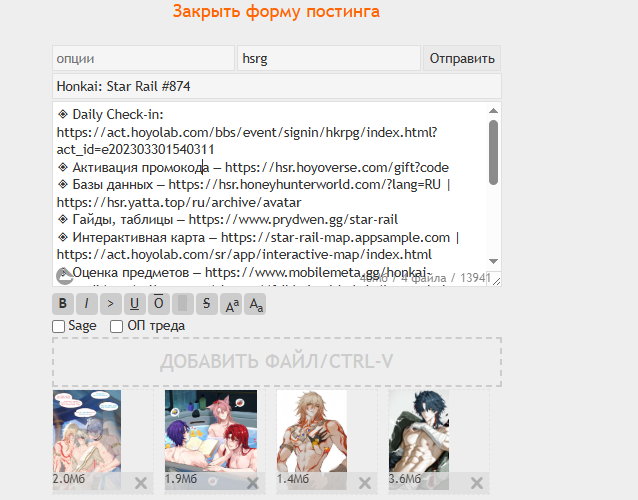This screenshot has width=638, height=500.
Task: Apply spoiler formatting with the gray block button
Action: click(183, 303)
